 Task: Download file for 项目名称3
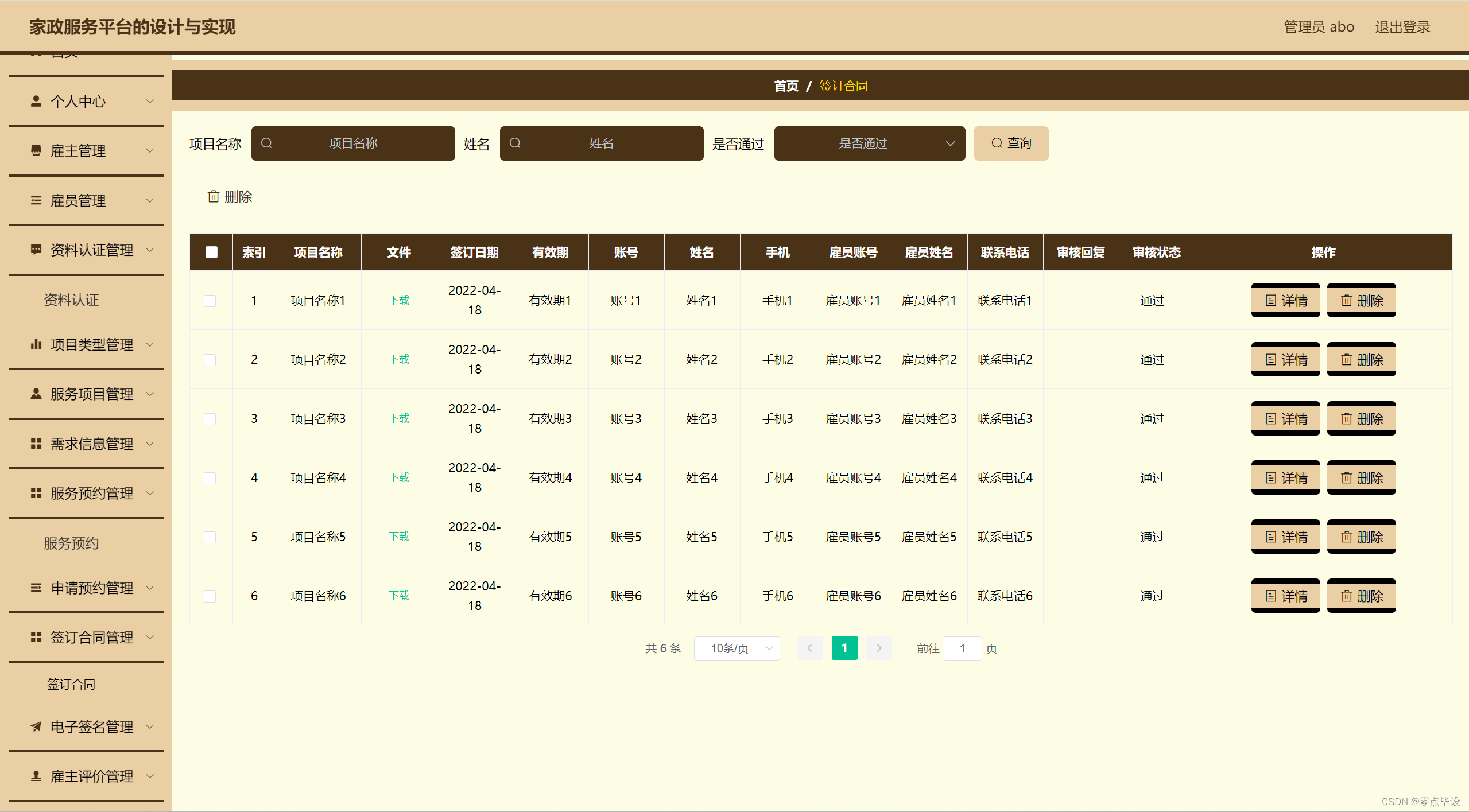pyautogui.click(x=399, y=418)
